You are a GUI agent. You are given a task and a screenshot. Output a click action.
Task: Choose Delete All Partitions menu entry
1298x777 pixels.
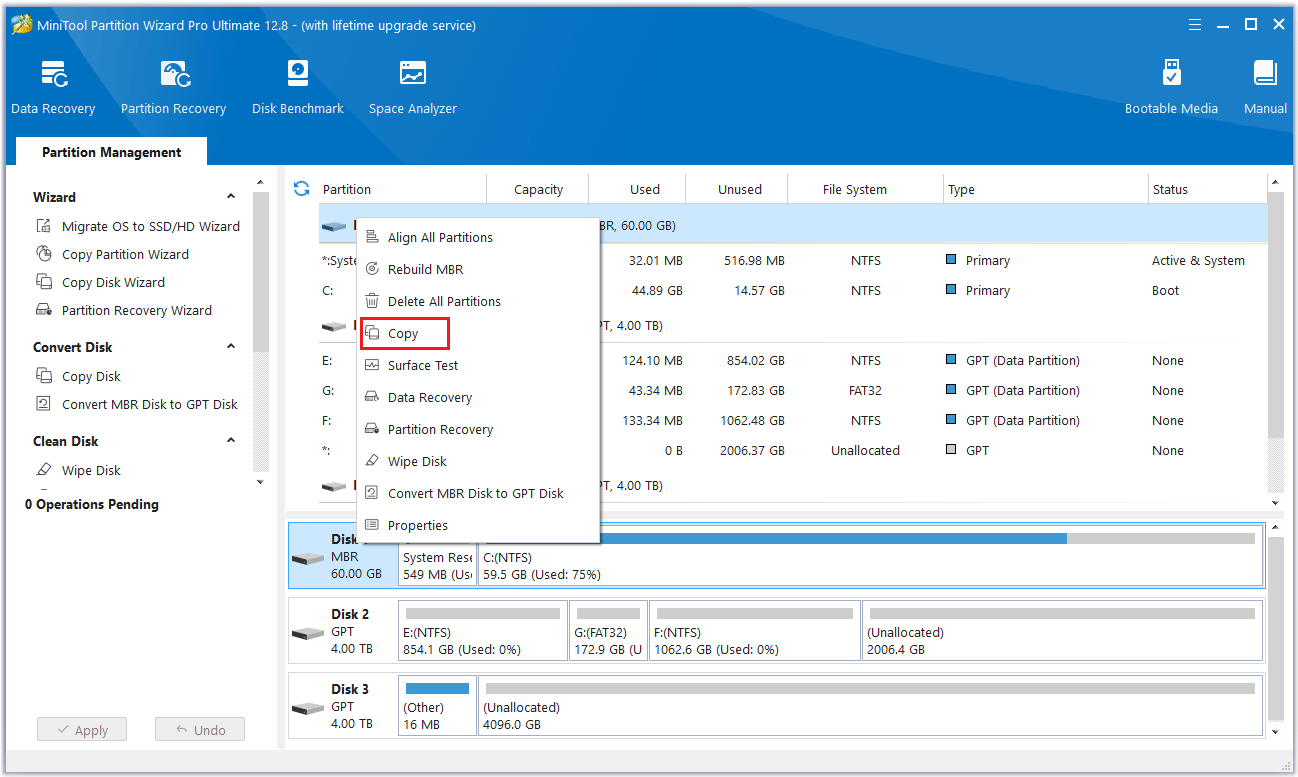pyautogui.click(x=478, y=301)
